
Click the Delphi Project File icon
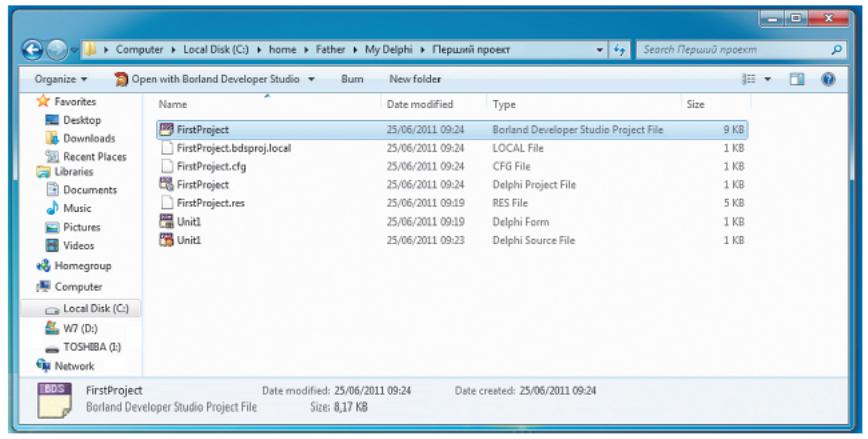[166, 184]
